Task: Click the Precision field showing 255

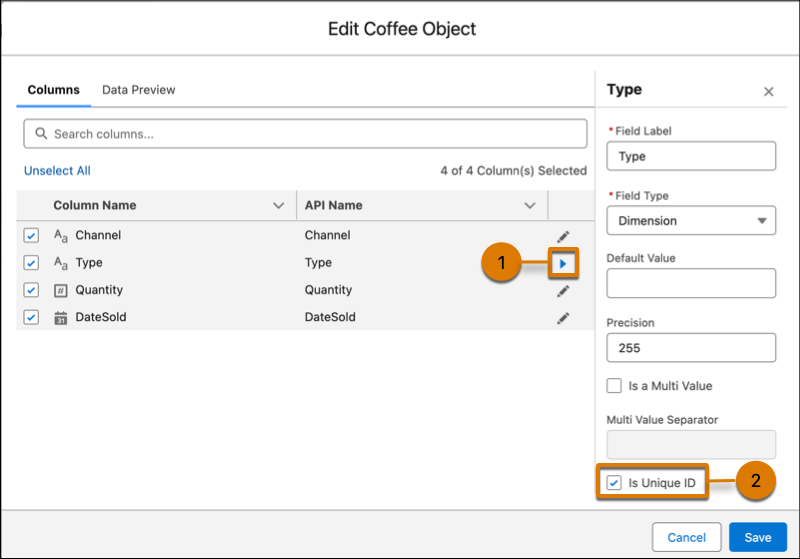Action: coord(691,348)
